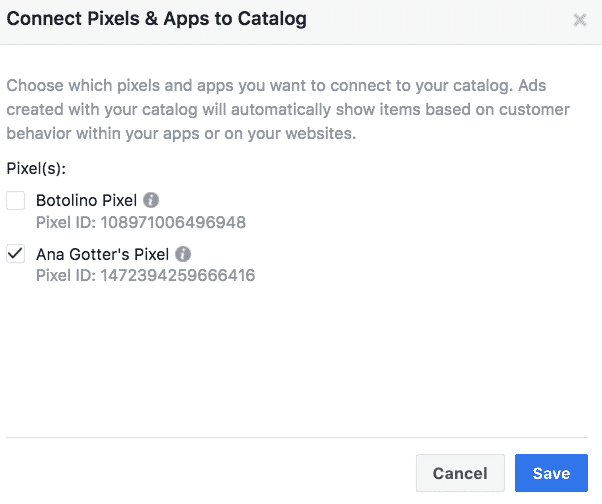Click the dialog title Connect Pixels & Apps to Catalog

157,19
